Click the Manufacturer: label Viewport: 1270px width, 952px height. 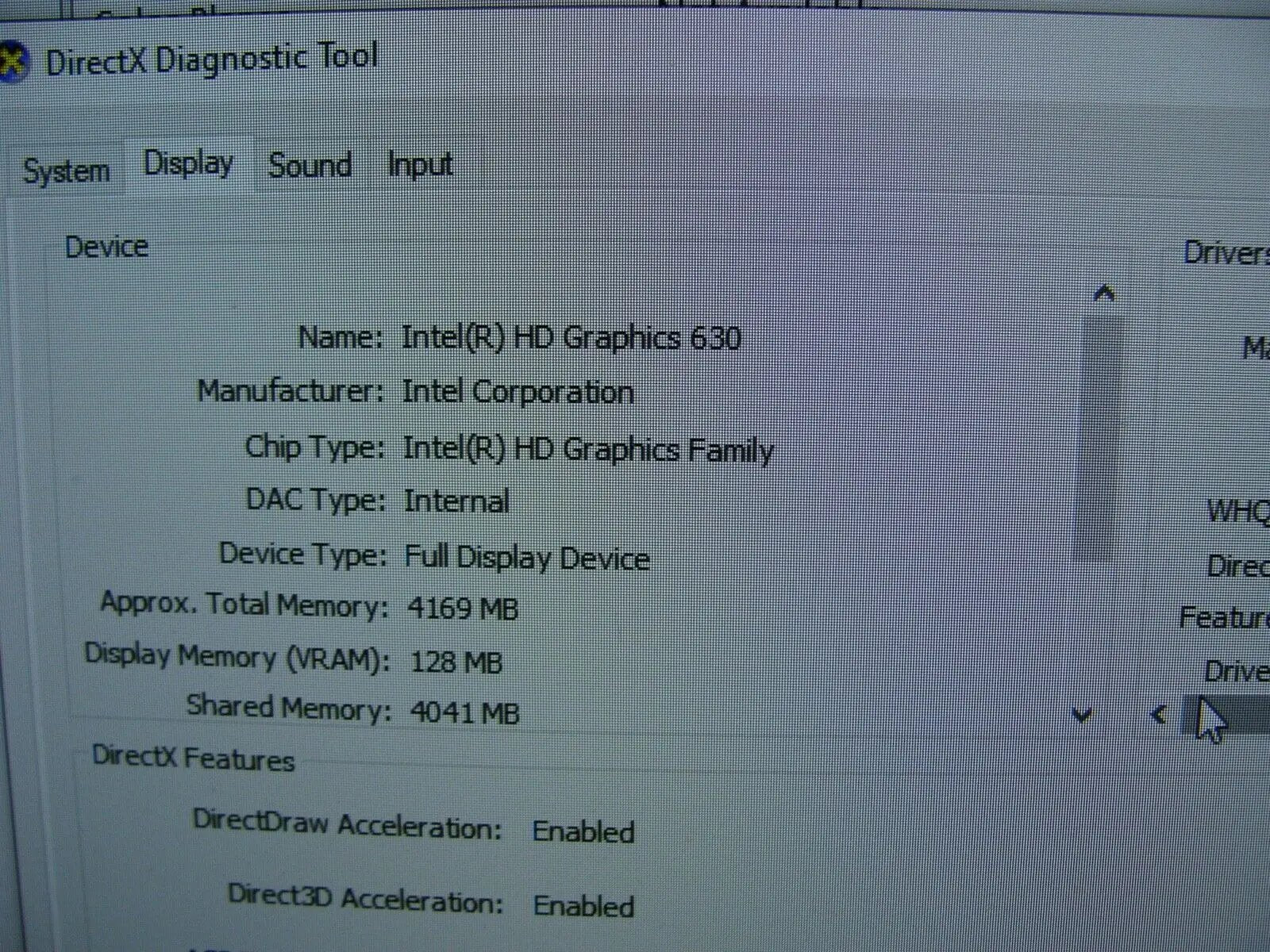pyautogui.click(x=291, y=390)
